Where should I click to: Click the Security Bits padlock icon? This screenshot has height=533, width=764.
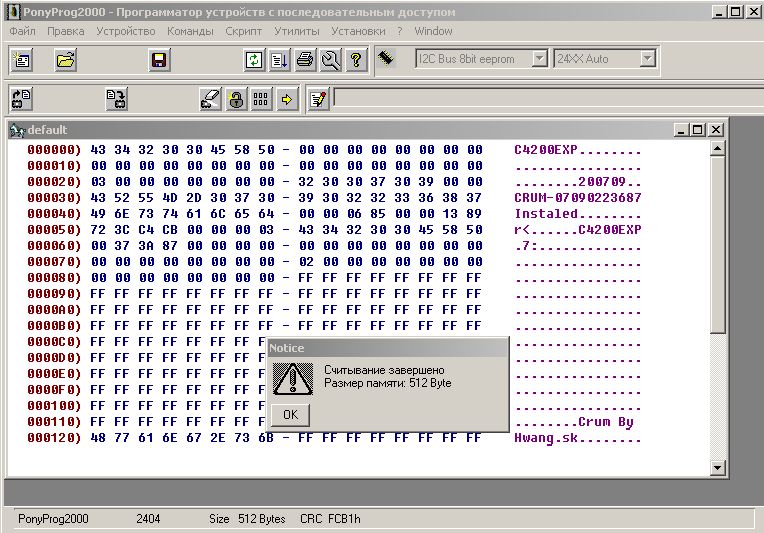point(236,99)
